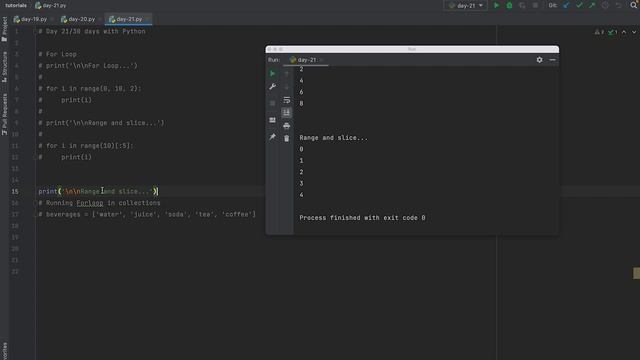The width and height of the screenshot is (640, 360).
Task: Click the tutorials breadcrumb
Action: pyautogui.click(x=16, y=5)
